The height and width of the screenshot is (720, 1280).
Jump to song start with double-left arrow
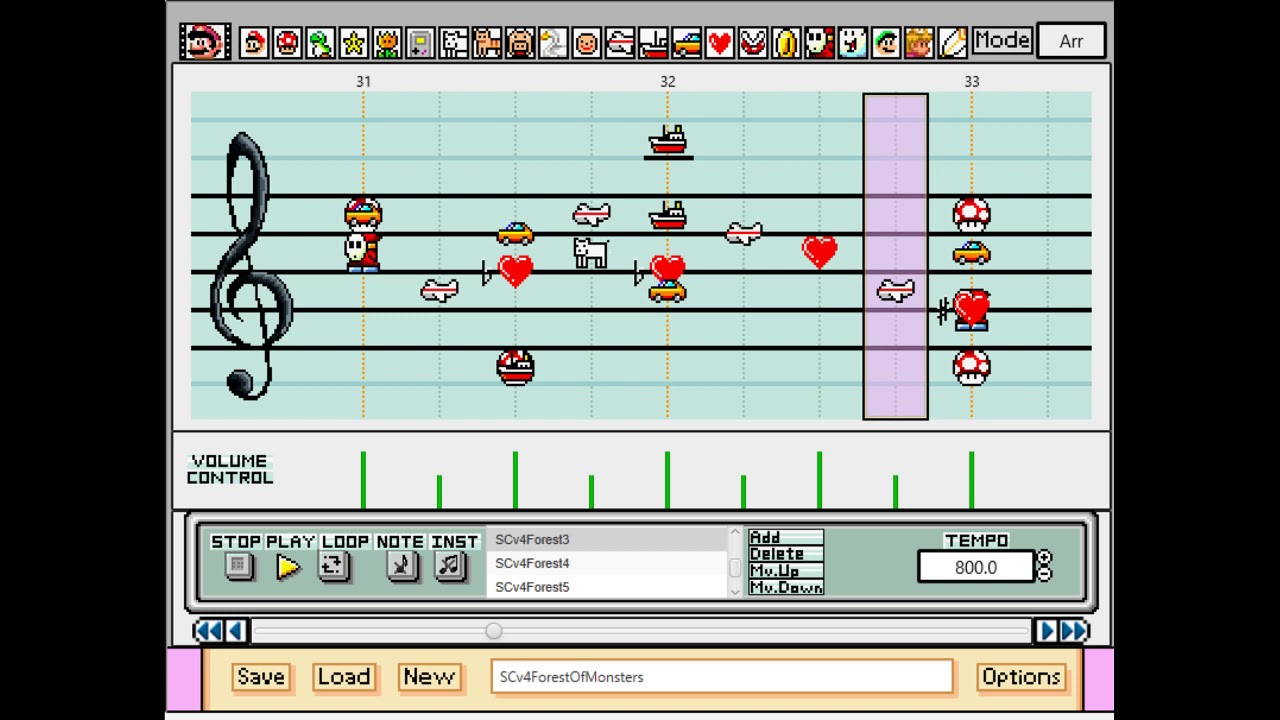[x=208, y=630]
